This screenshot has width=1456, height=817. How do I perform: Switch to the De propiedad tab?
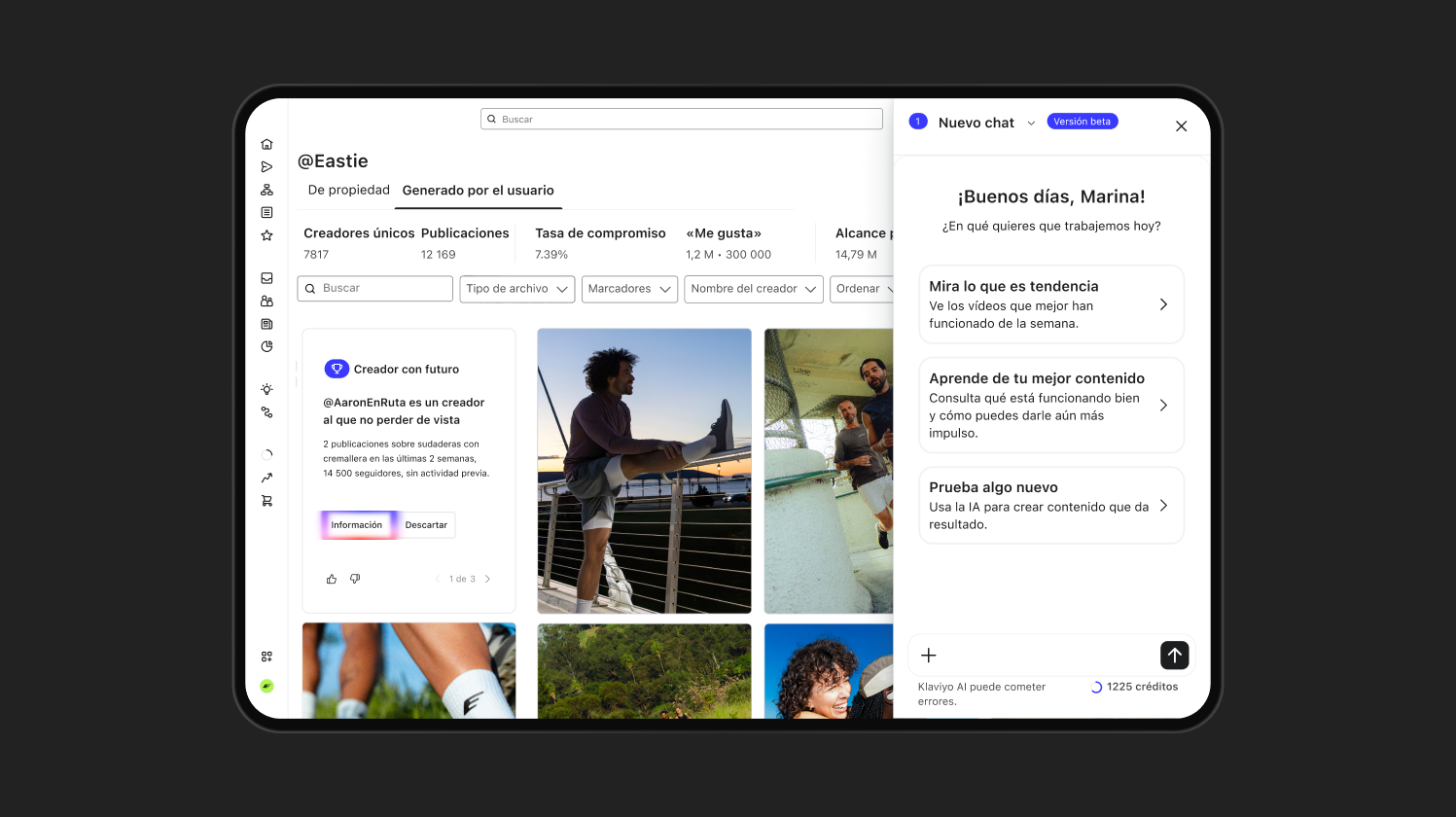pyautogui.click(x=349, y=190)
